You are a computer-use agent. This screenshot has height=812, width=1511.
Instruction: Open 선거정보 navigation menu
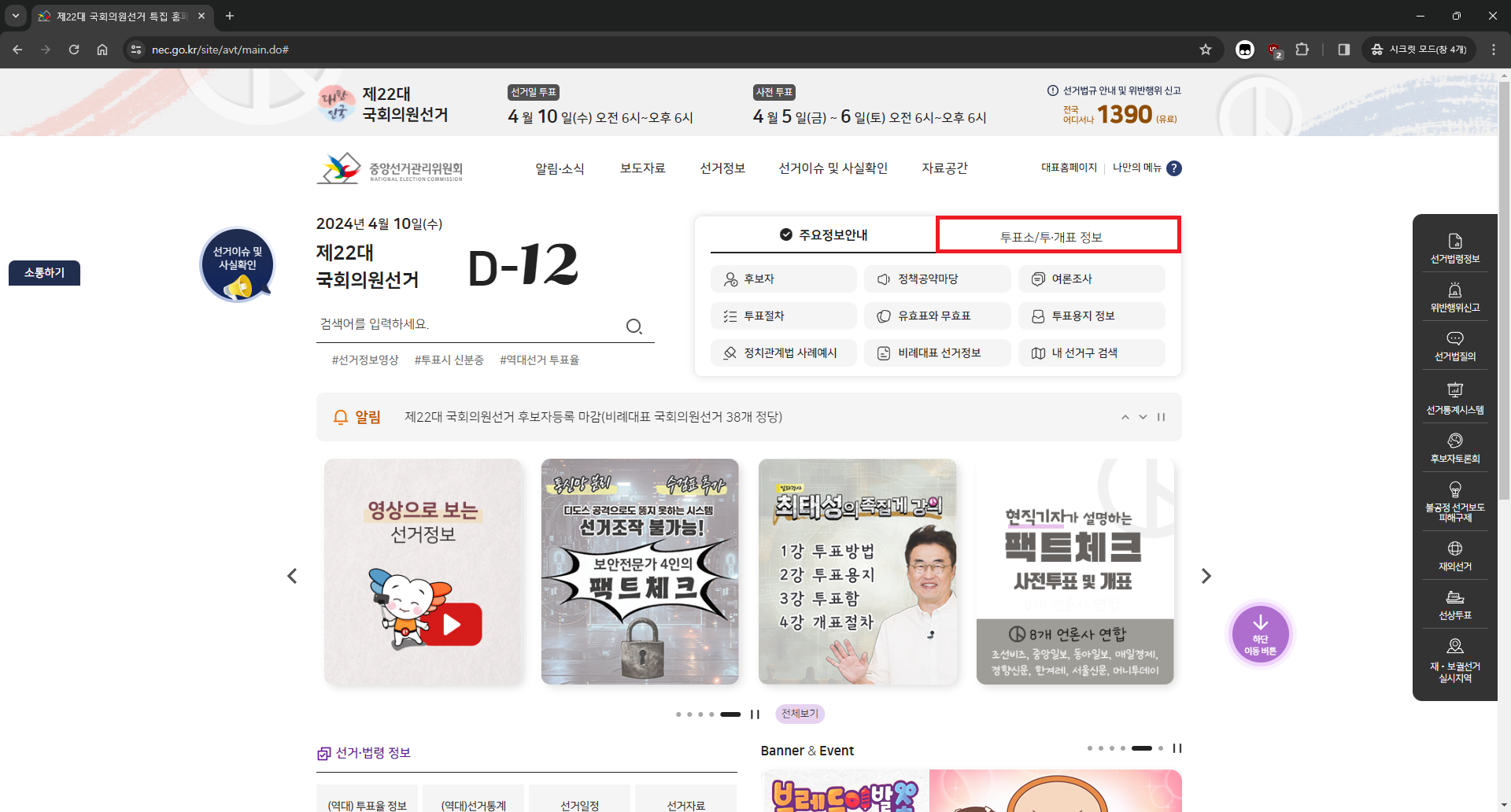722,168
